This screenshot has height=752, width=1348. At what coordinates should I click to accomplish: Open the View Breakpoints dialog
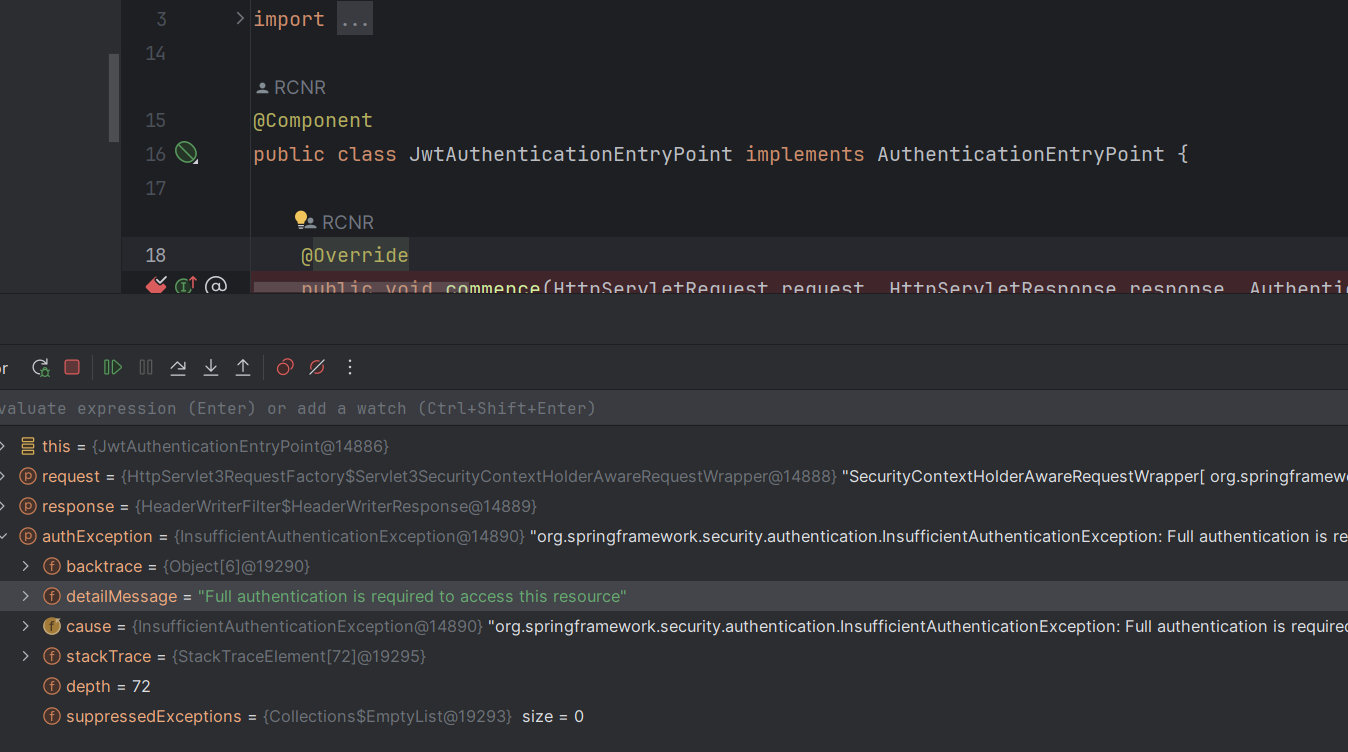(x=285, y=367)
